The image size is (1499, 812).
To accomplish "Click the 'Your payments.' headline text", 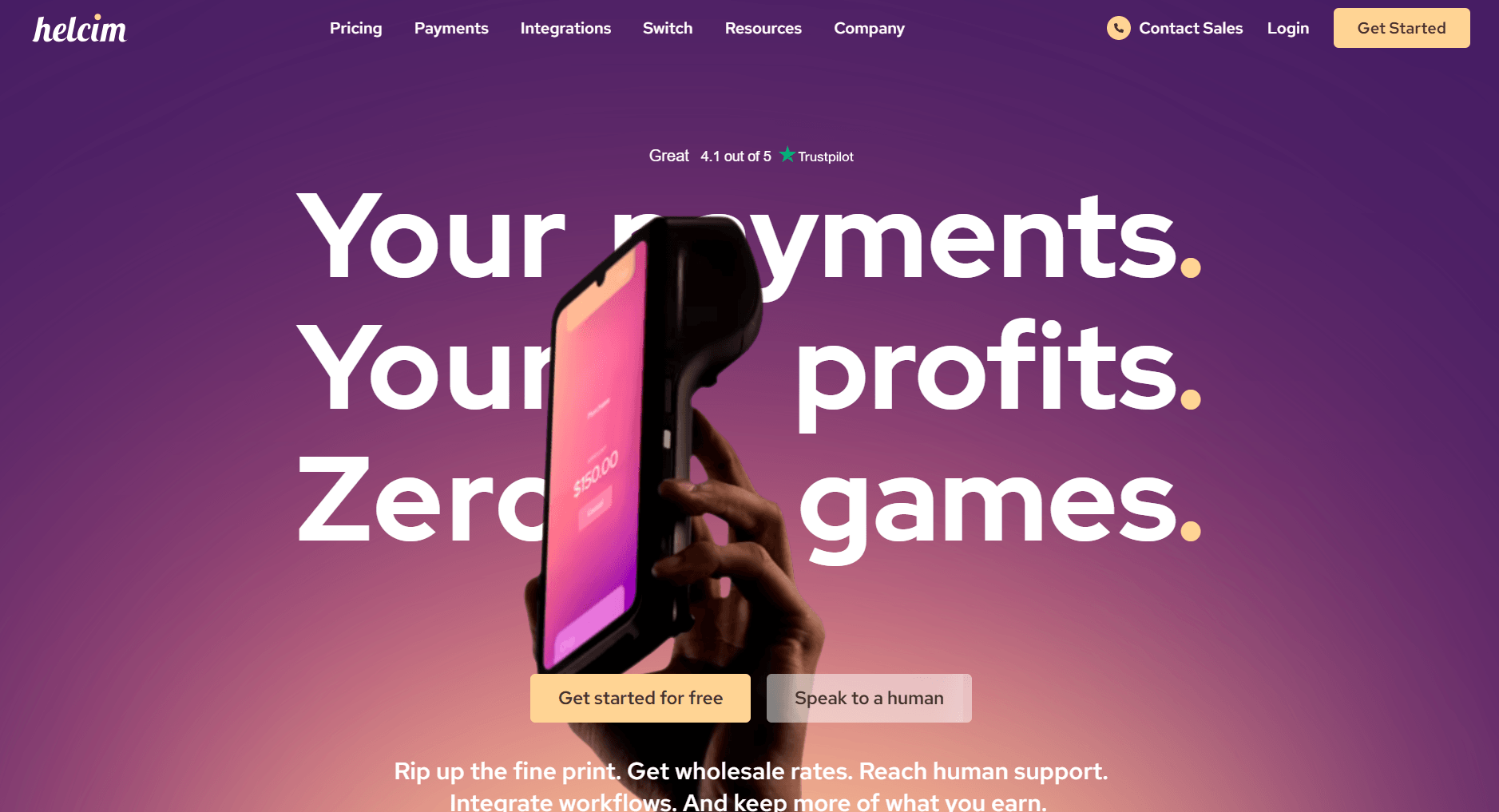I will tap(748, 237).
